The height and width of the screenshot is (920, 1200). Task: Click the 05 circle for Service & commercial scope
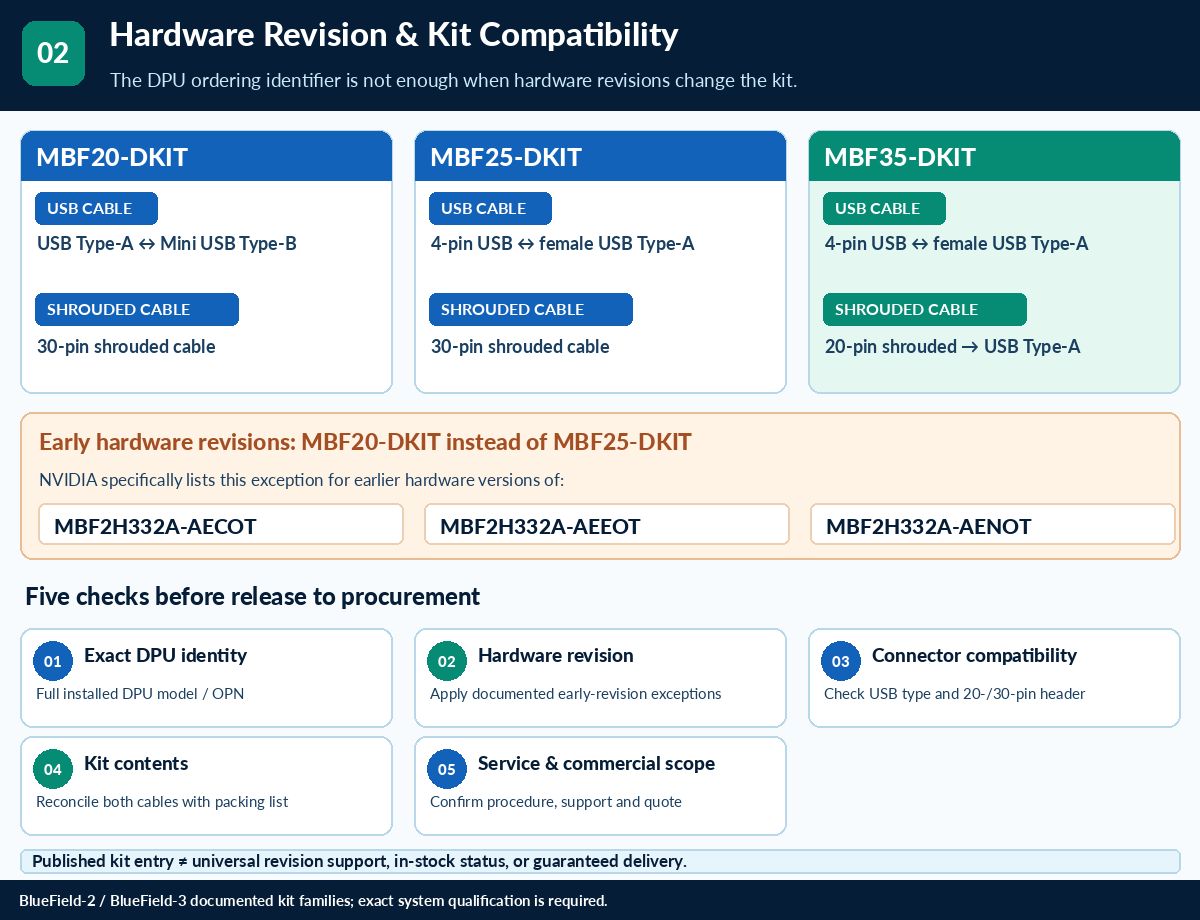pos(447,769)
